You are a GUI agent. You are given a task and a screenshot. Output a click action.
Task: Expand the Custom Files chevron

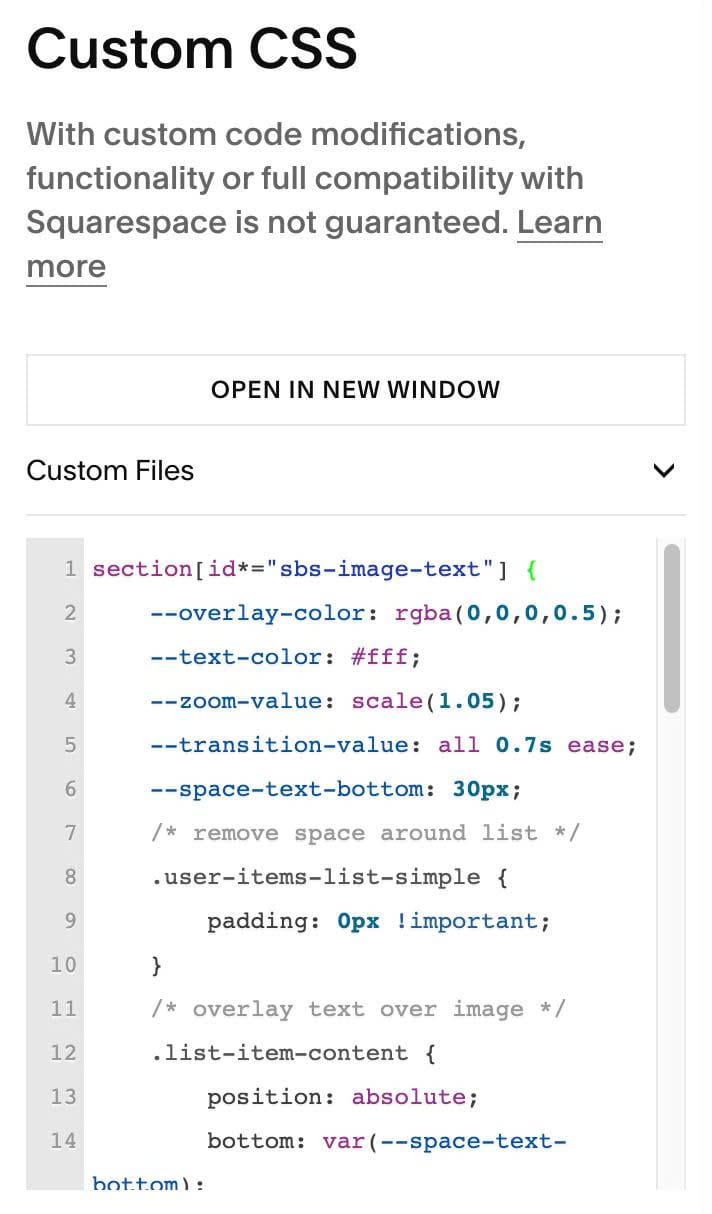tap(664, 471)
